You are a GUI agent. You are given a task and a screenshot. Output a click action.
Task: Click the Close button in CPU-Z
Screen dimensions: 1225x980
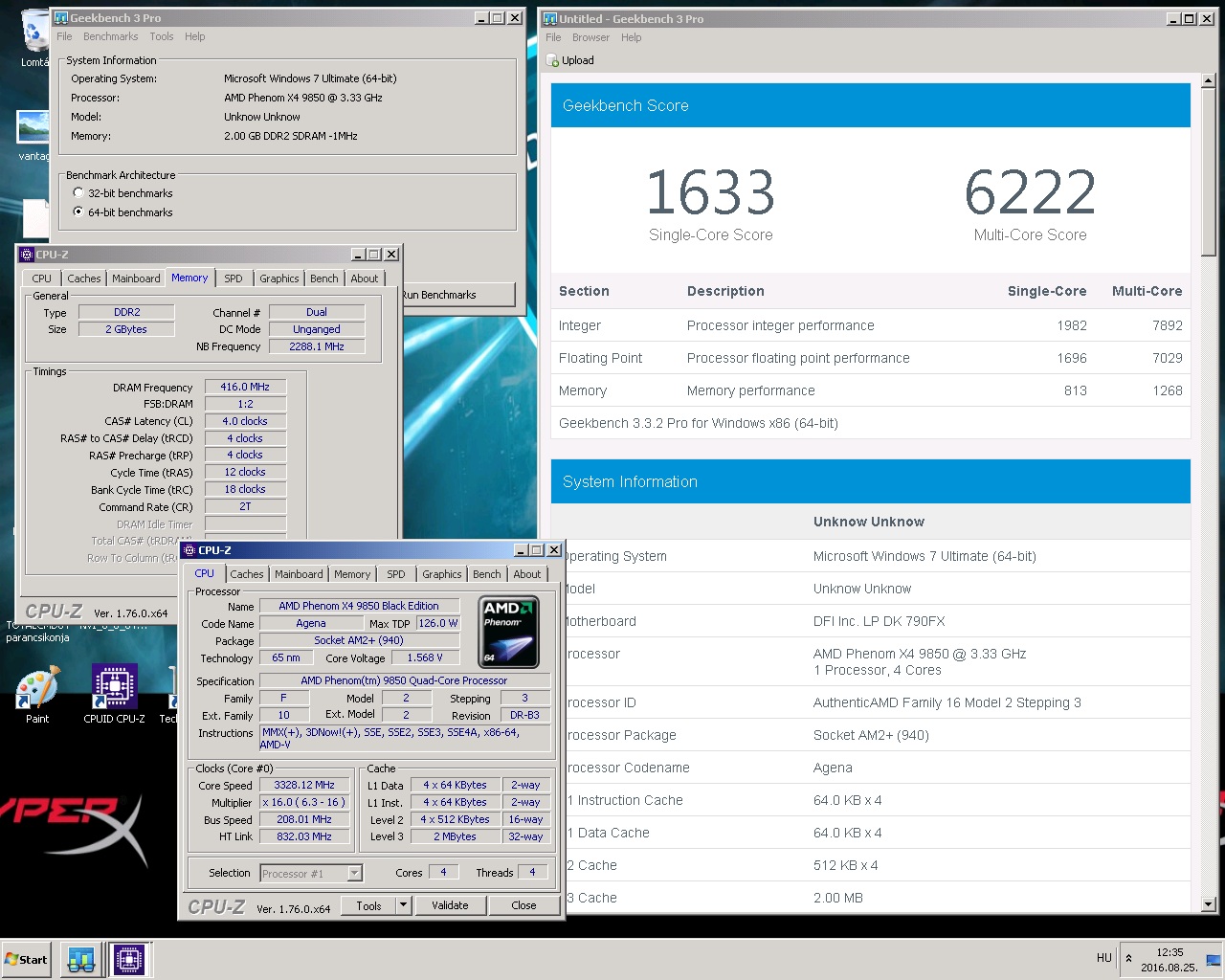point(523,905)
